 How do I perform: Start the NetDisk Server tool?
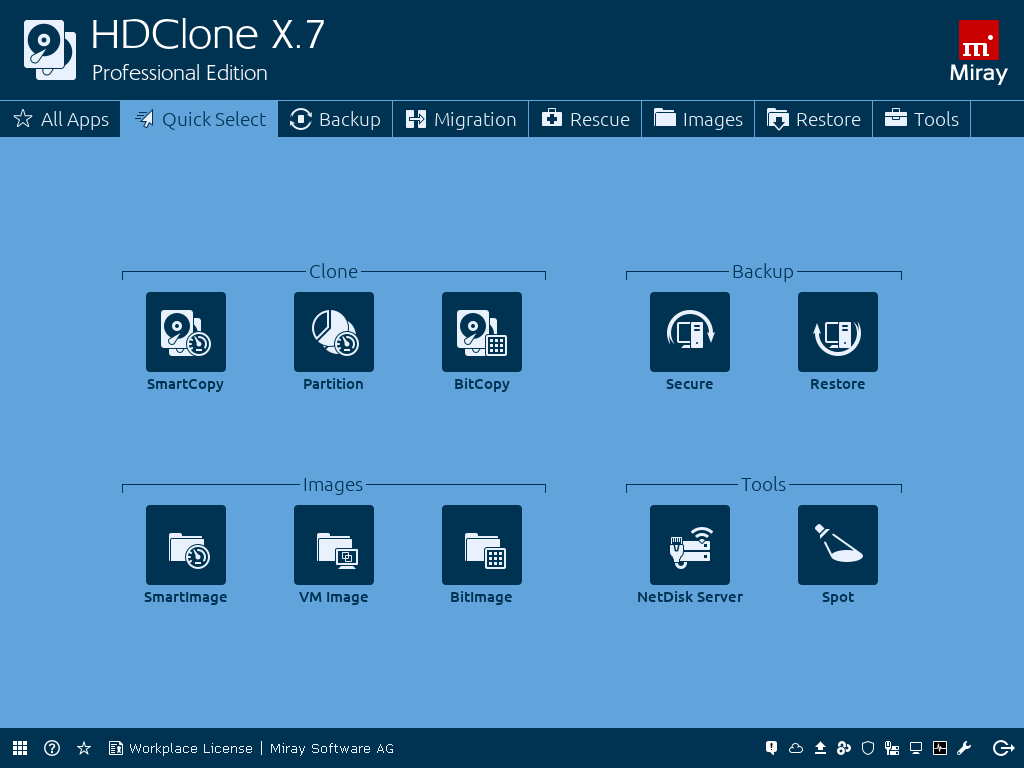pos(690,545)
